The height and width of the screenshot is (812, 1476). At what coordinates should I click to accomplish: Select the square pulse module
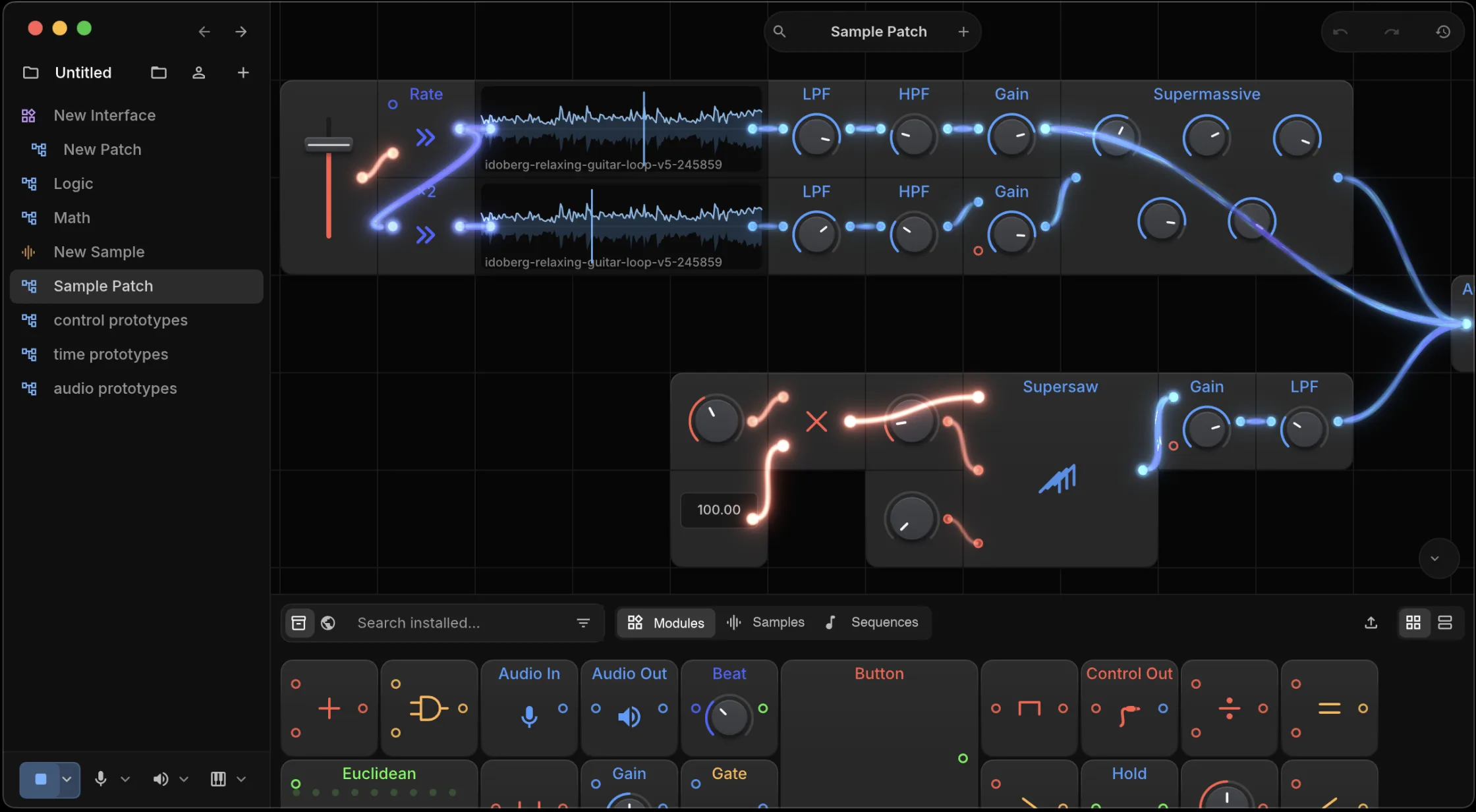coord(1029,709)
